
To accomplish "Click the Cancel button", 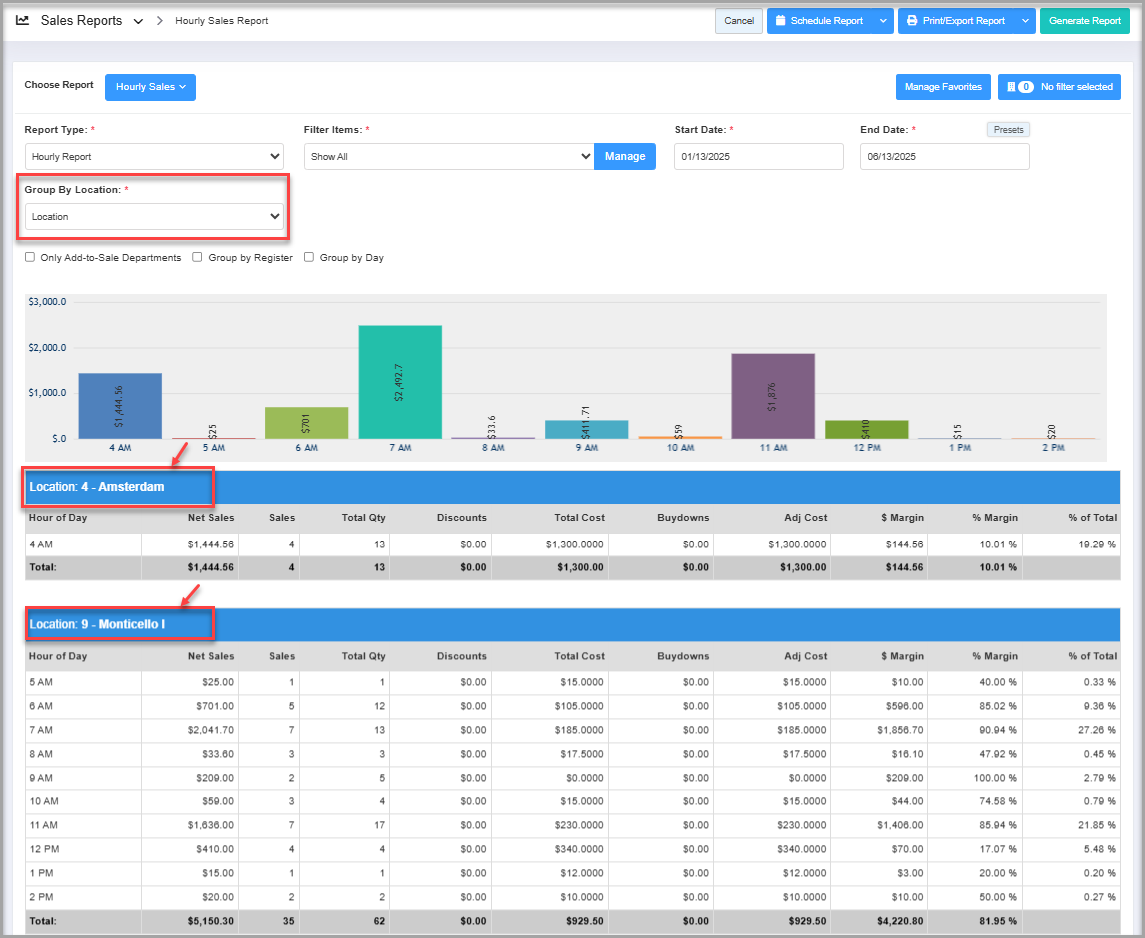I will 739,21.
